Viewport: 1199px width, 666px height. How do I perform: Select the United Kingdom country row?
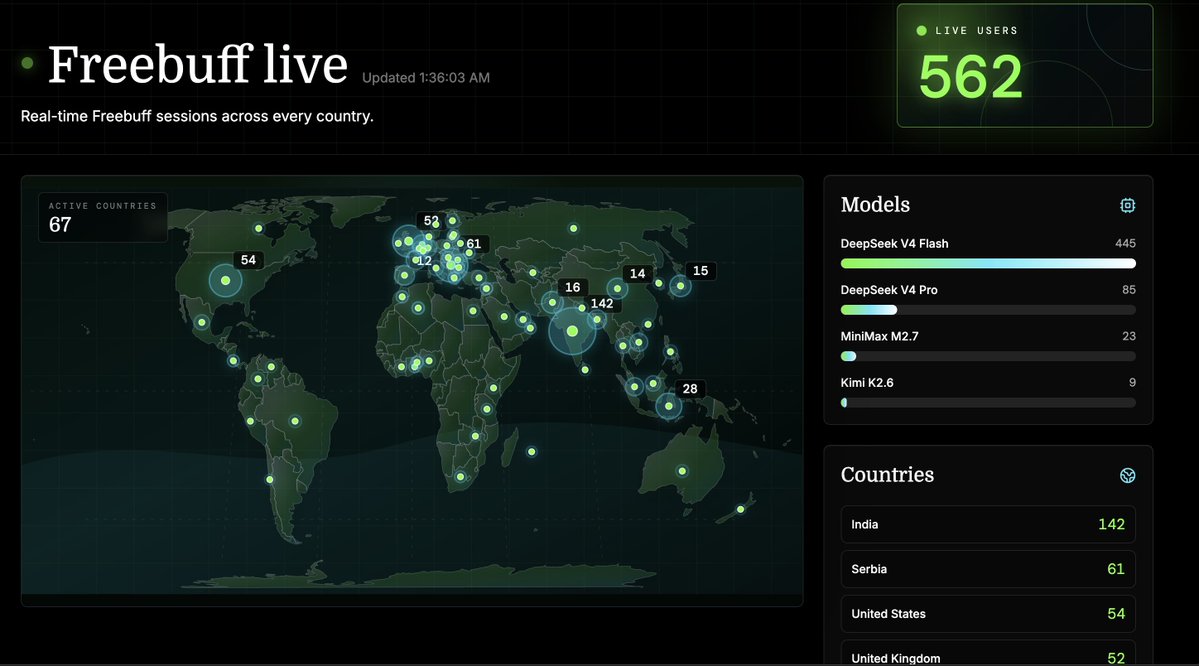(988, 655)
